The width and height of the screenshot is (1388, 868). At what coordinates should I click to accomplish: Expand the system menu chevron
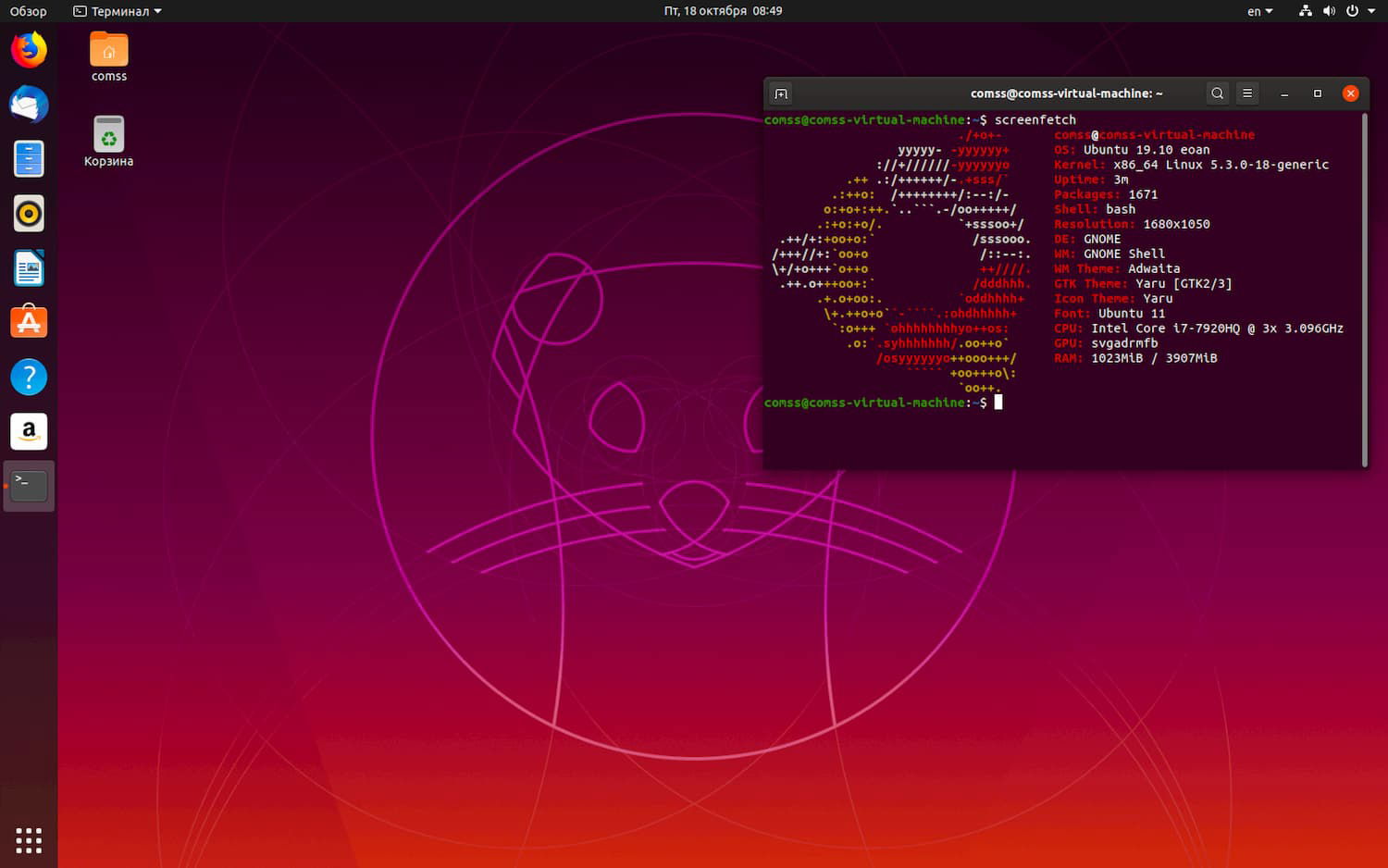pos(1370,11)
